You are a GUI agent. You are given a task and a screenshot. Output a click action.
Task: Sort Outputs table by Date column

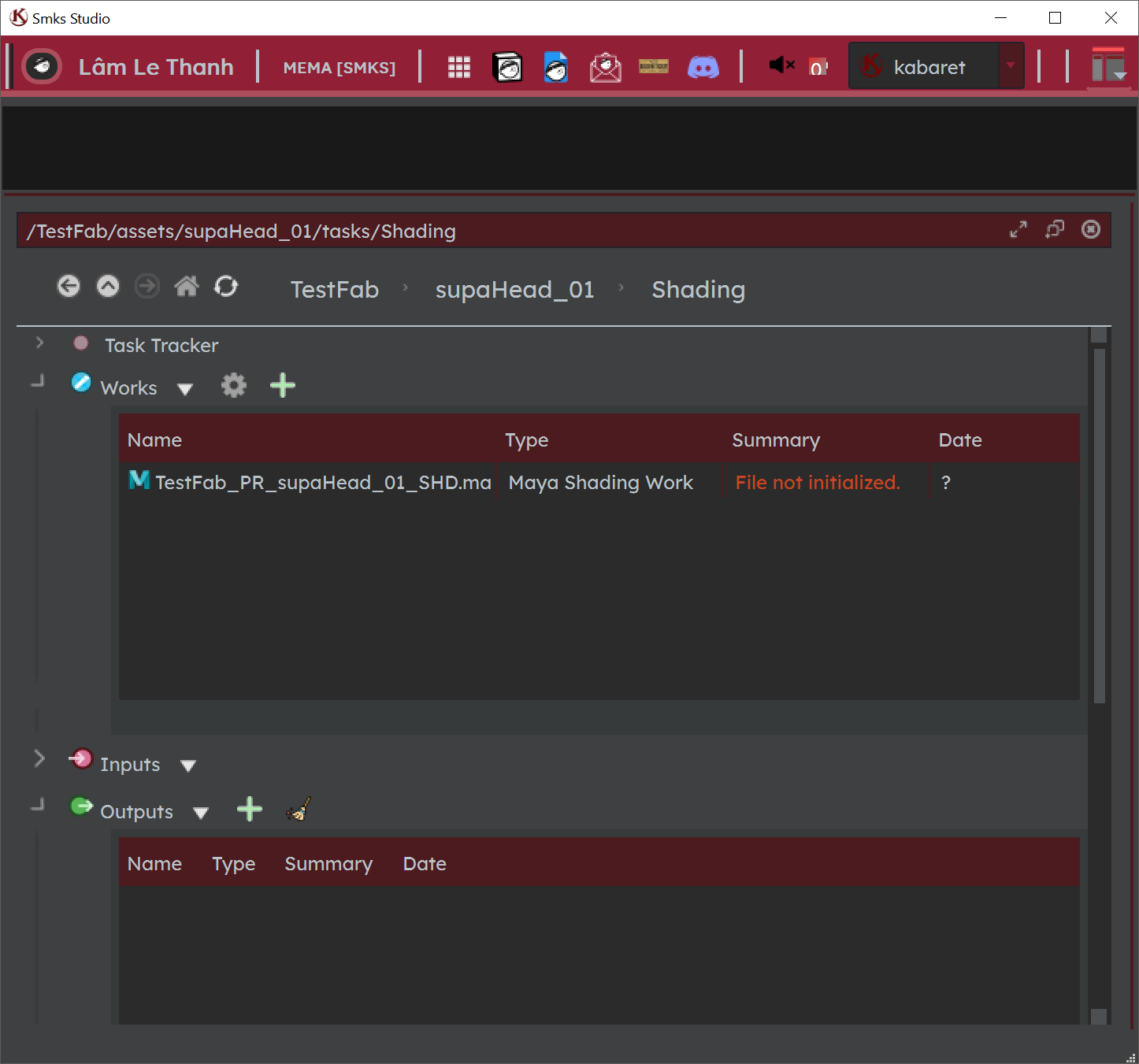425,864
